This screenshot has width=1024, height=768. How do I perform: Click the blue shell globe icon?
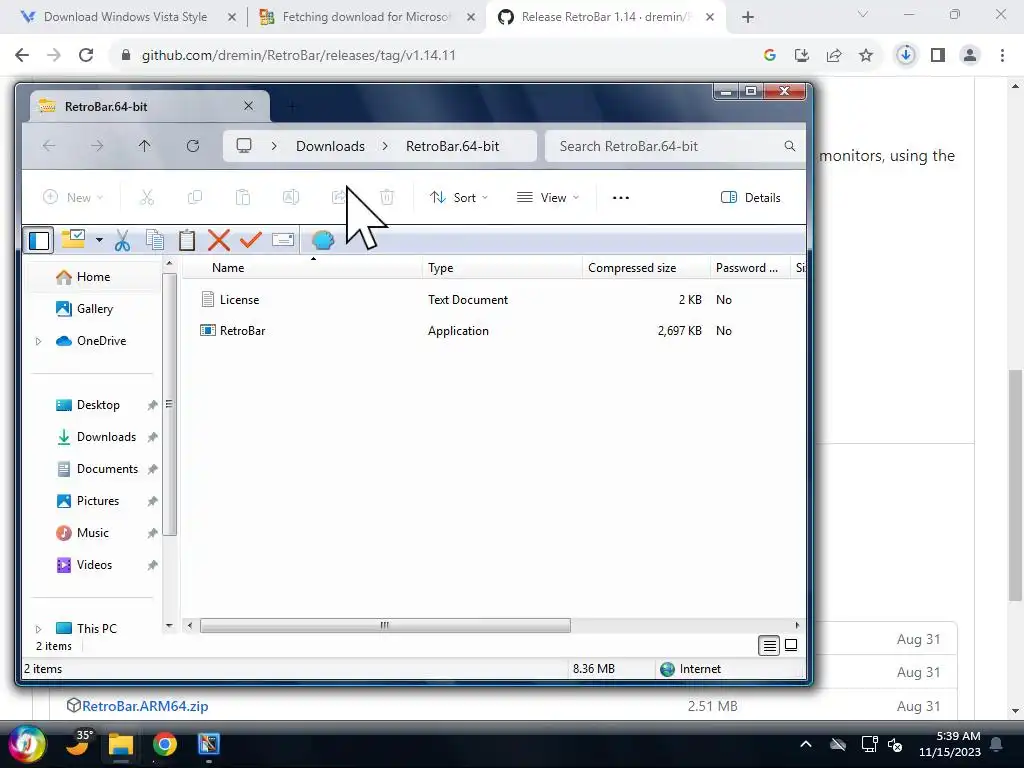click(323, 240)
